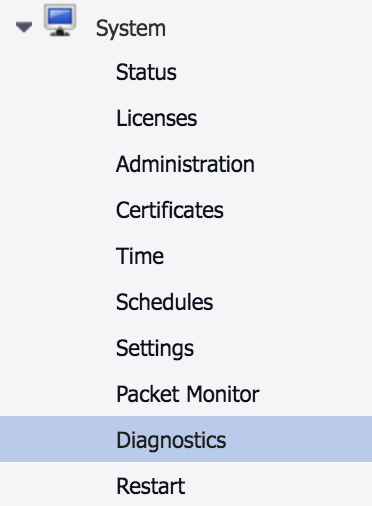Show firewall Status from the navigation list

146,72
